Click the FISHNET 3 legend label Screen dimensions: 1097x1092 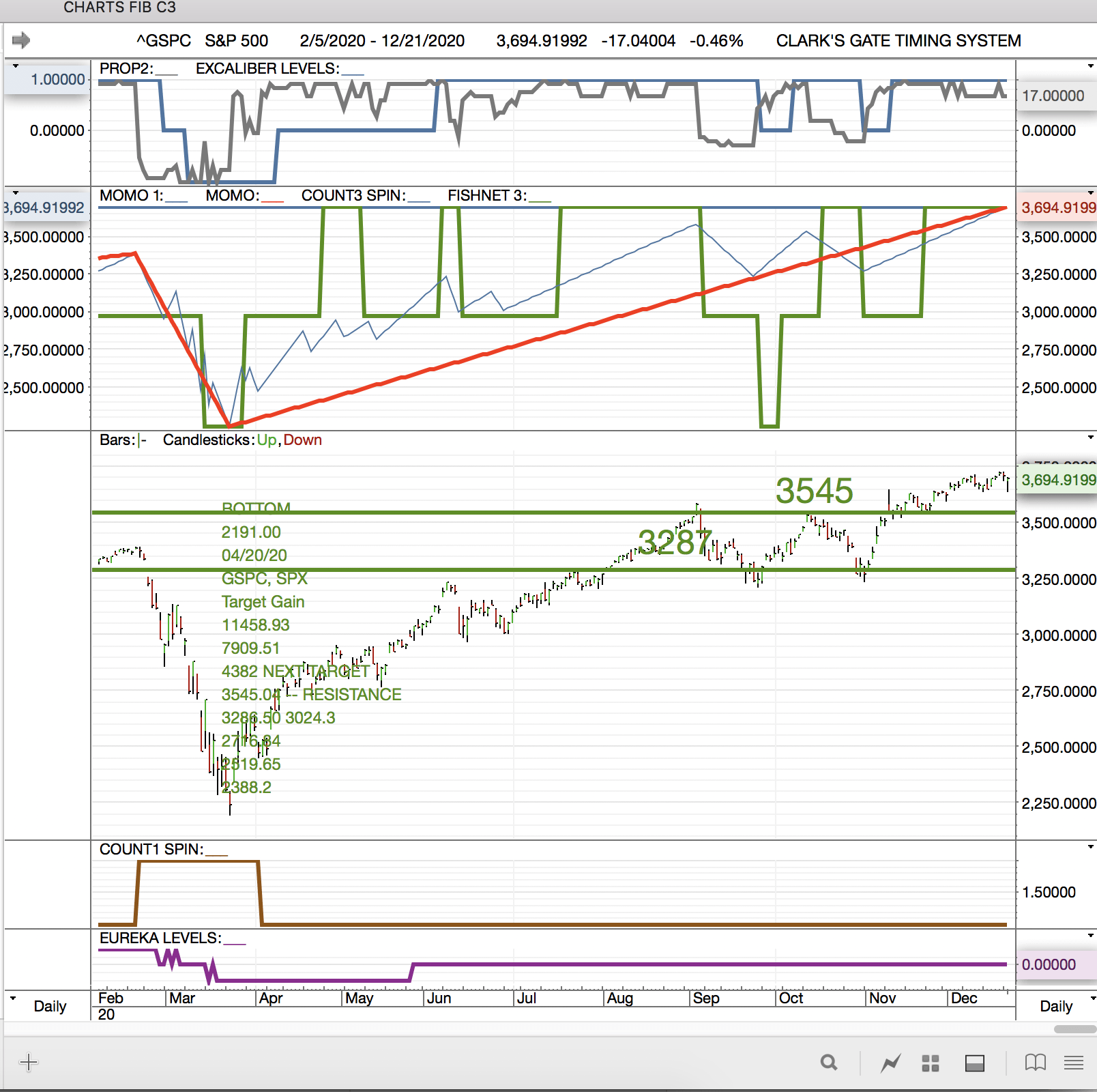487,195
